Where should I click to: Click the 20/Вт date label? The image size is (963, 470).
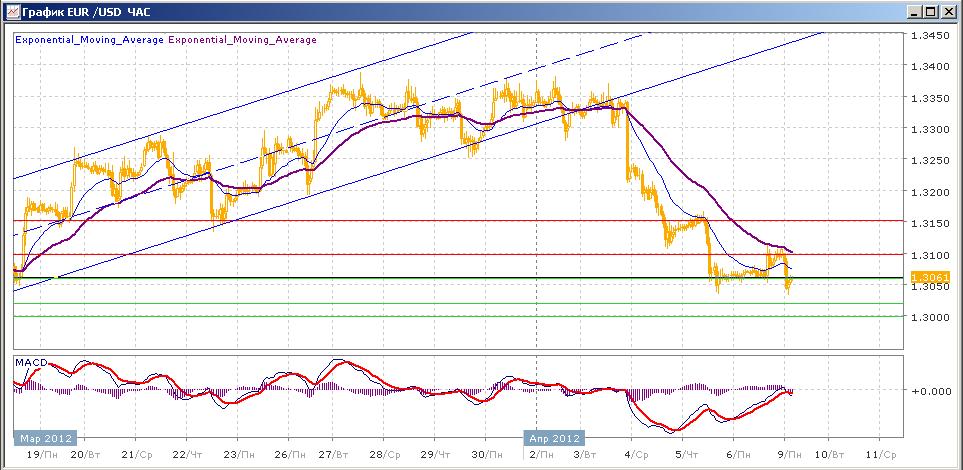pyautogui.click(x=86, y=455)
